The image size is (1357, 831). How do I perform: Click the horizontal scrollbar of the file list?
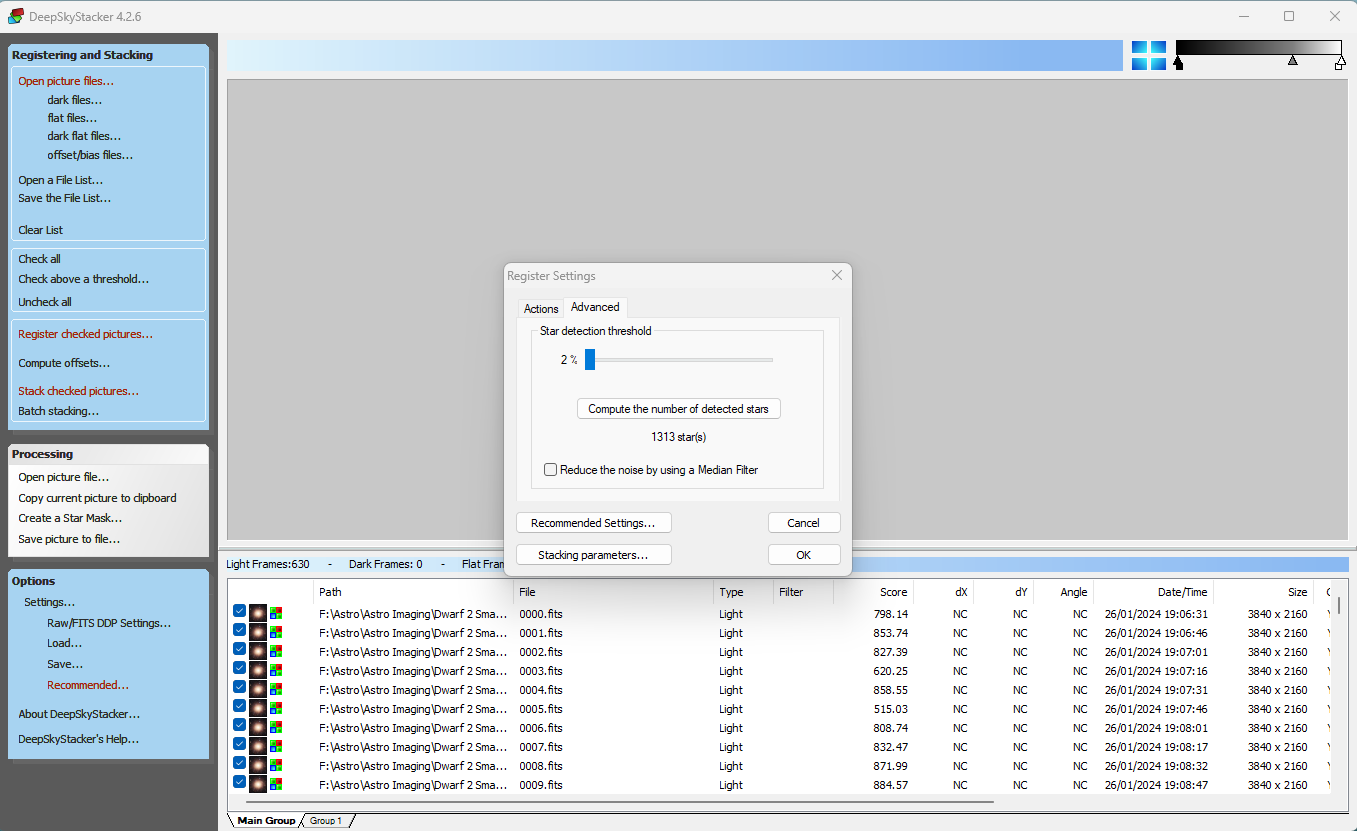pyautogui.click(x=620, y=801)
